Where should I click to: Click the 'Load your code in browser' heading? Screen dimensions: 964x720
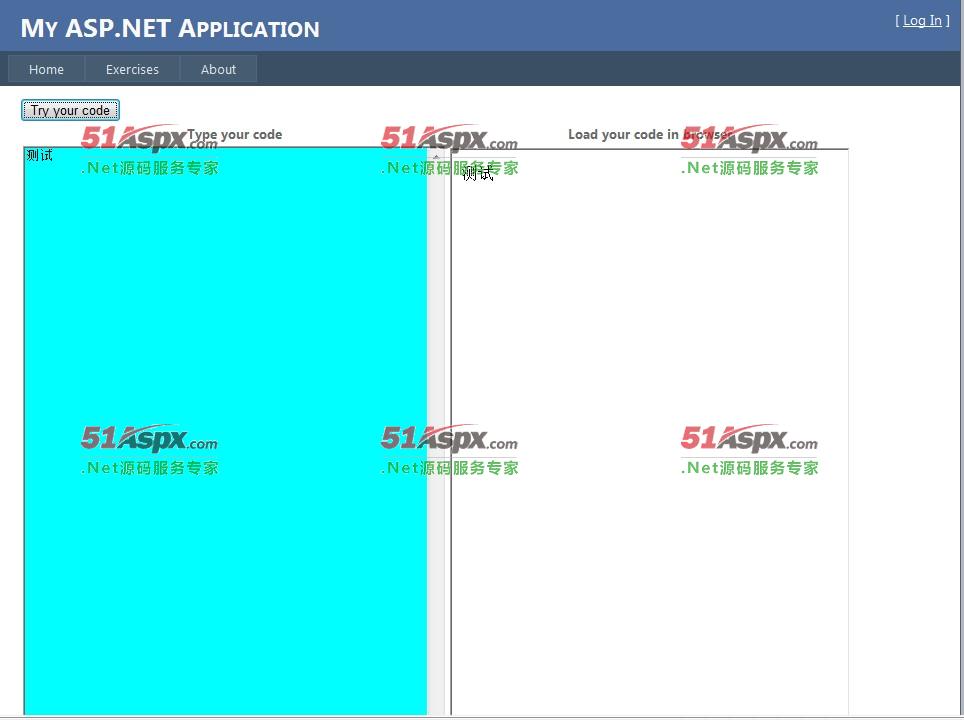(650, 135)
